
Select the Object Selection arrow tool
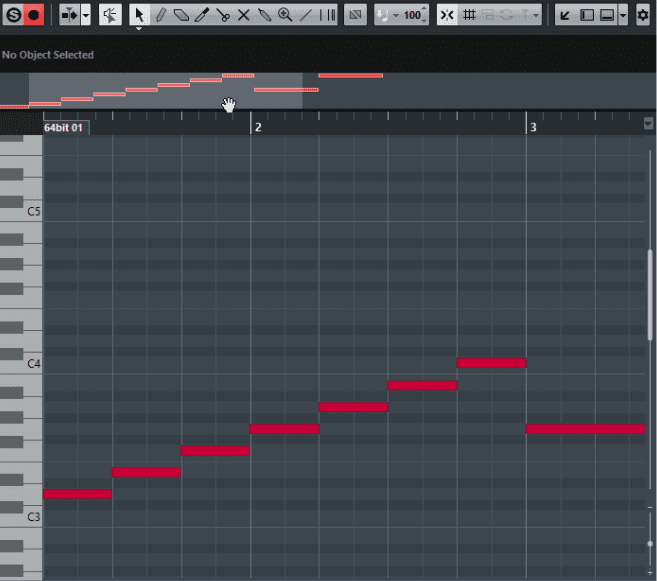tap(139, 15)
